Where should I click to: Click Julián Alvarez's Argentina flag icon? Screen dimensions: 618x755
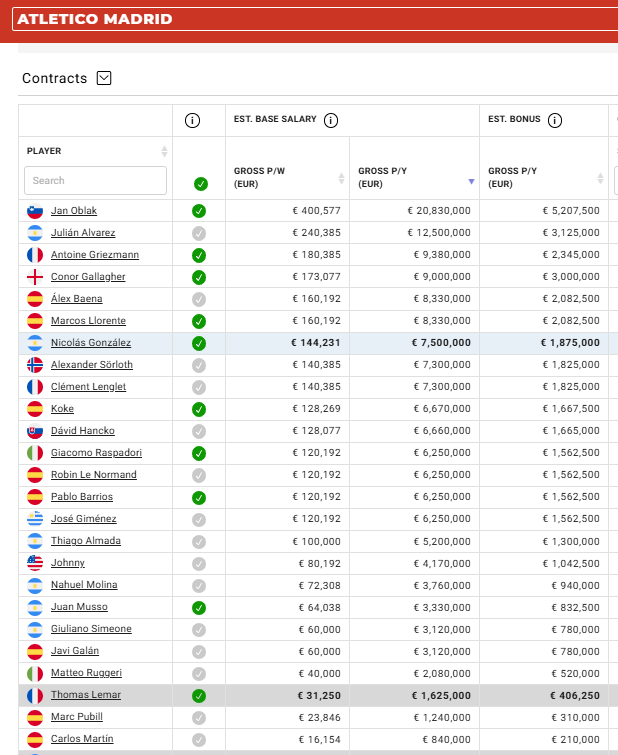point(35,233)
